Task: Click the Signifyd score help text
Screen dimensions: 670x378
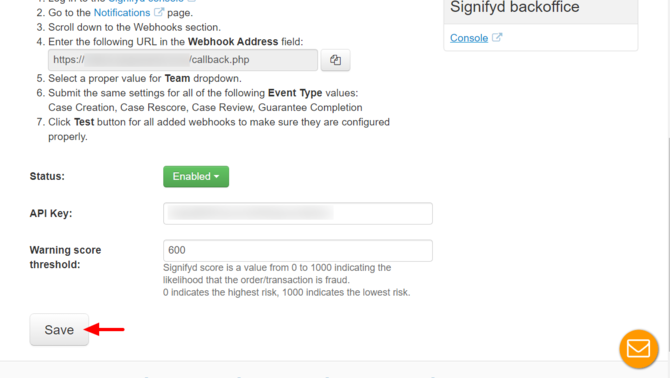Action: click(x=286, y=280)
